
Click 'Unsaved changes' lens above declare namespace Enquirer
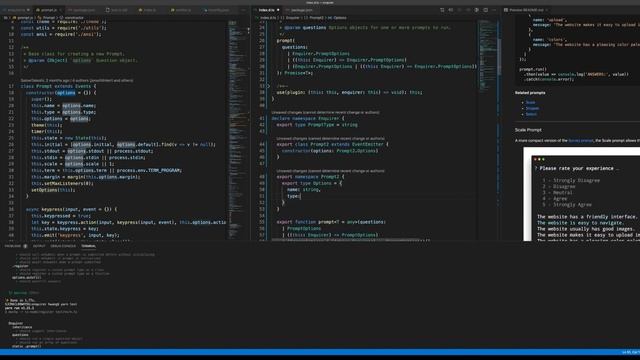pyautogui.click(x=325, y=112)
